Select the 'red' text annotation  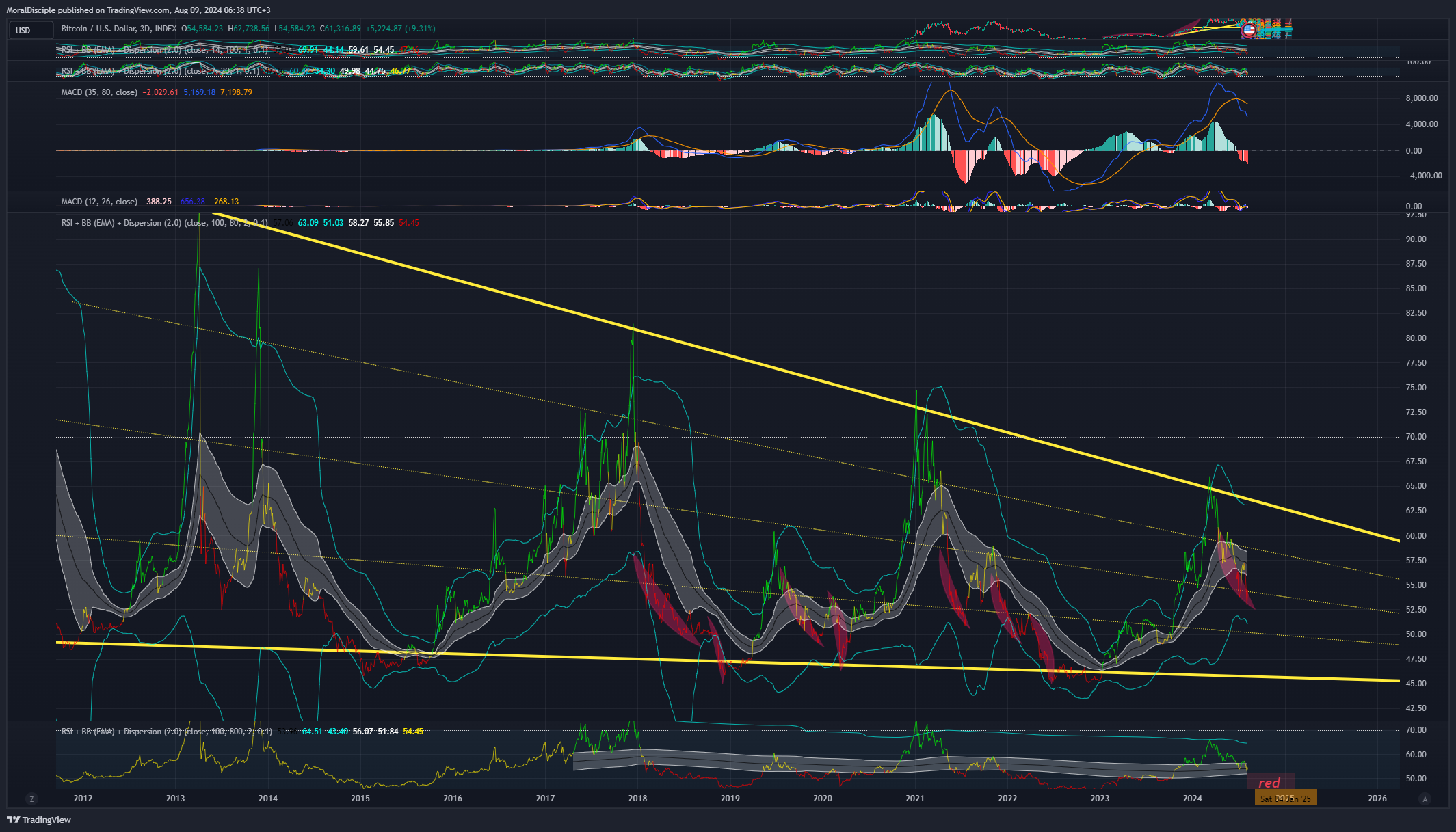coord(1269,783)
